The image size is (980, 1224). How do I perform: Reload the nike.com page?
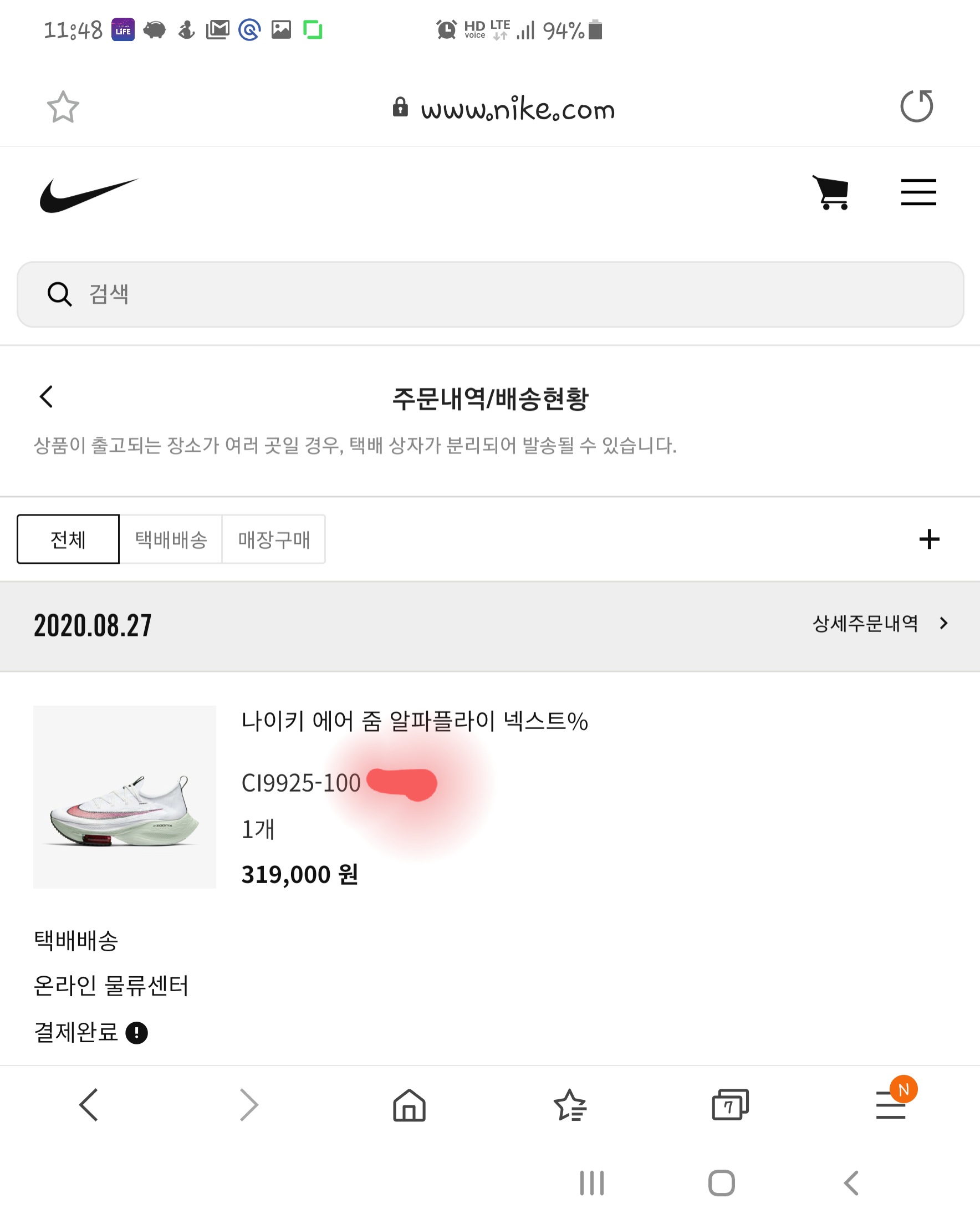pyautogui.click(x=916, y=106)
